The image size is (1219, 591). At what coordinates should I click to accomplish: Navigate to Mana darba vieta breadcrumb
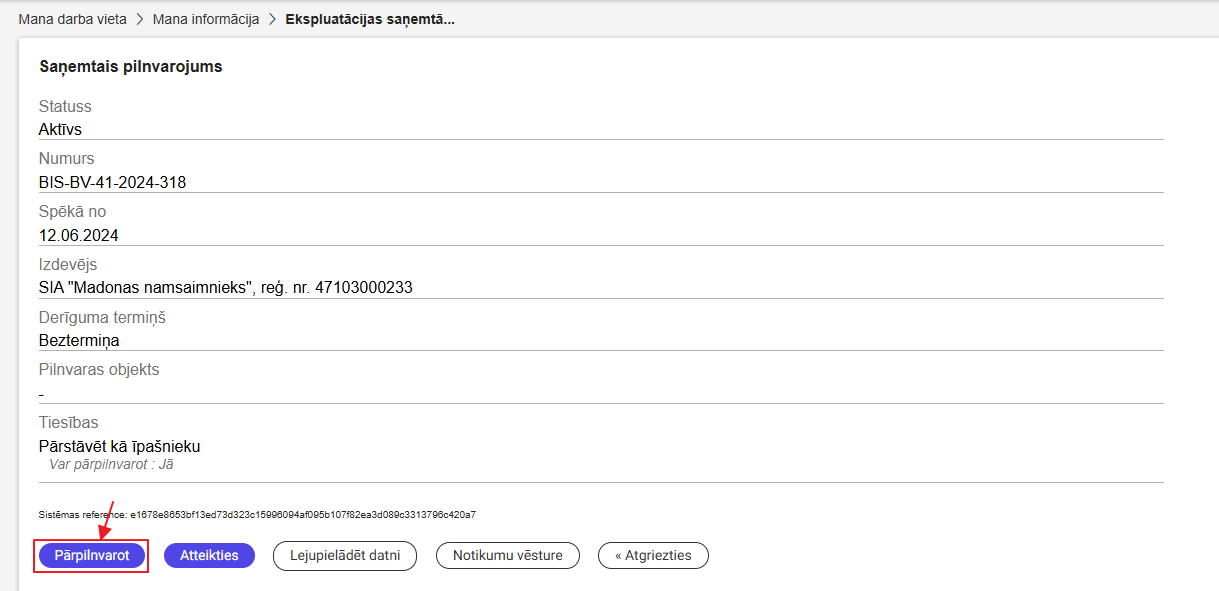point(73,19)
